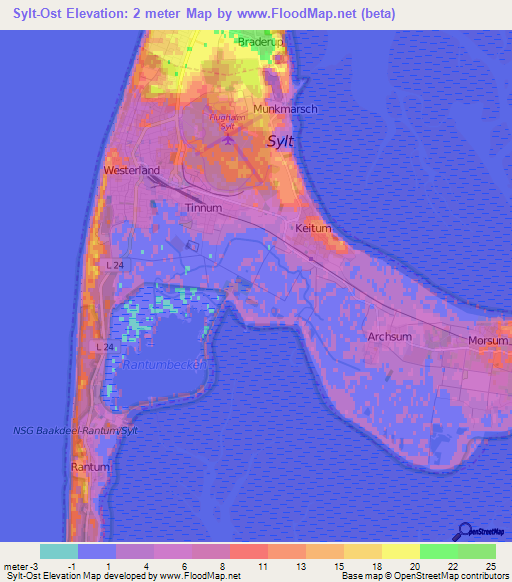The height and width of the screenshot is (582, 512).
Task: Click the Westerland town label
Action: pos(131,170)
